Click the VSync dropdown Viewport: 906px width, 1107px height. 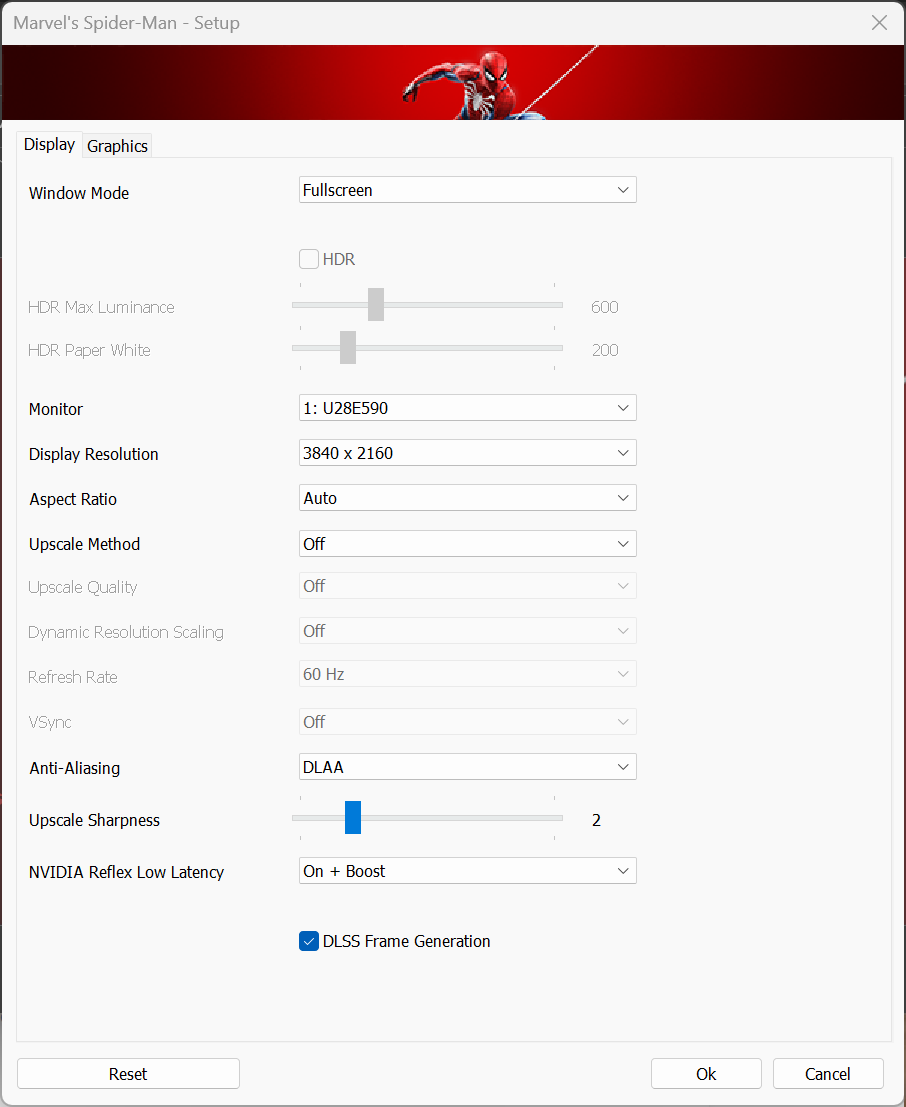[467, 722]
